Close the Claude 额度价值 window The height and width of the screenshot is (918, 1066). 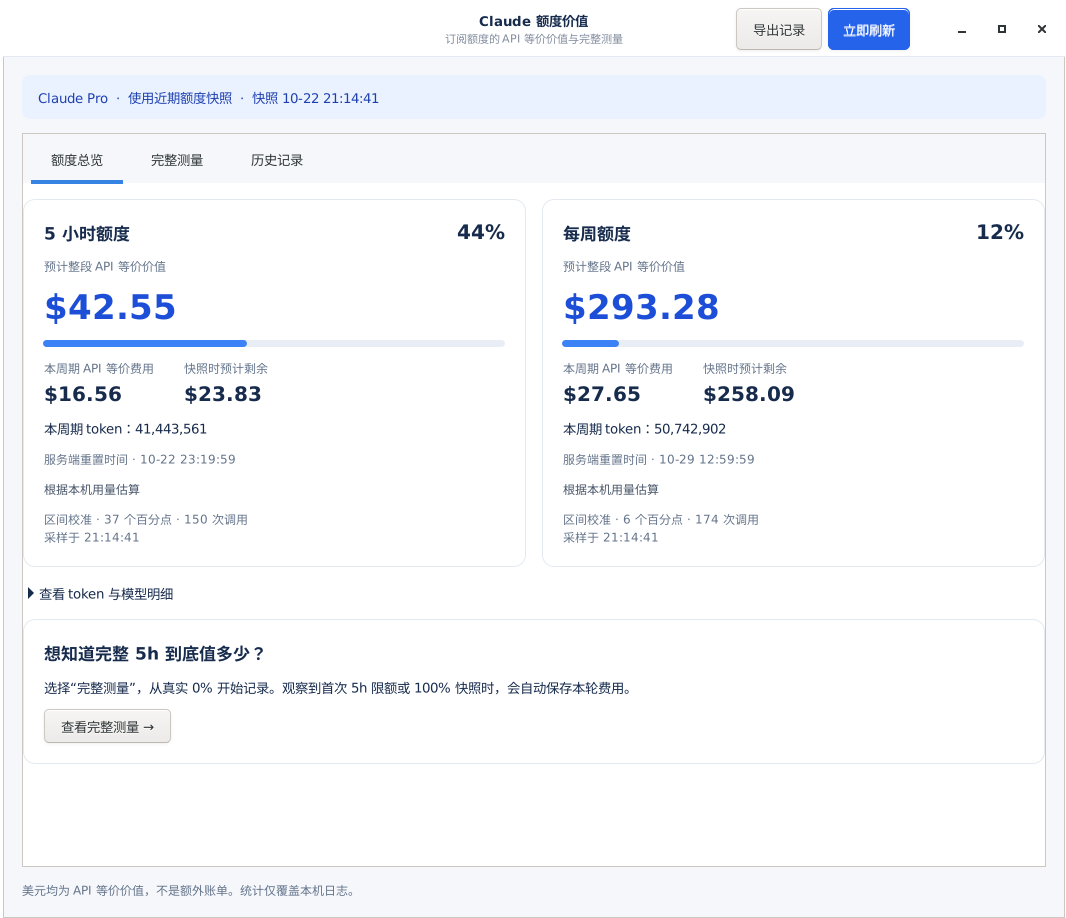(1042, 29)
